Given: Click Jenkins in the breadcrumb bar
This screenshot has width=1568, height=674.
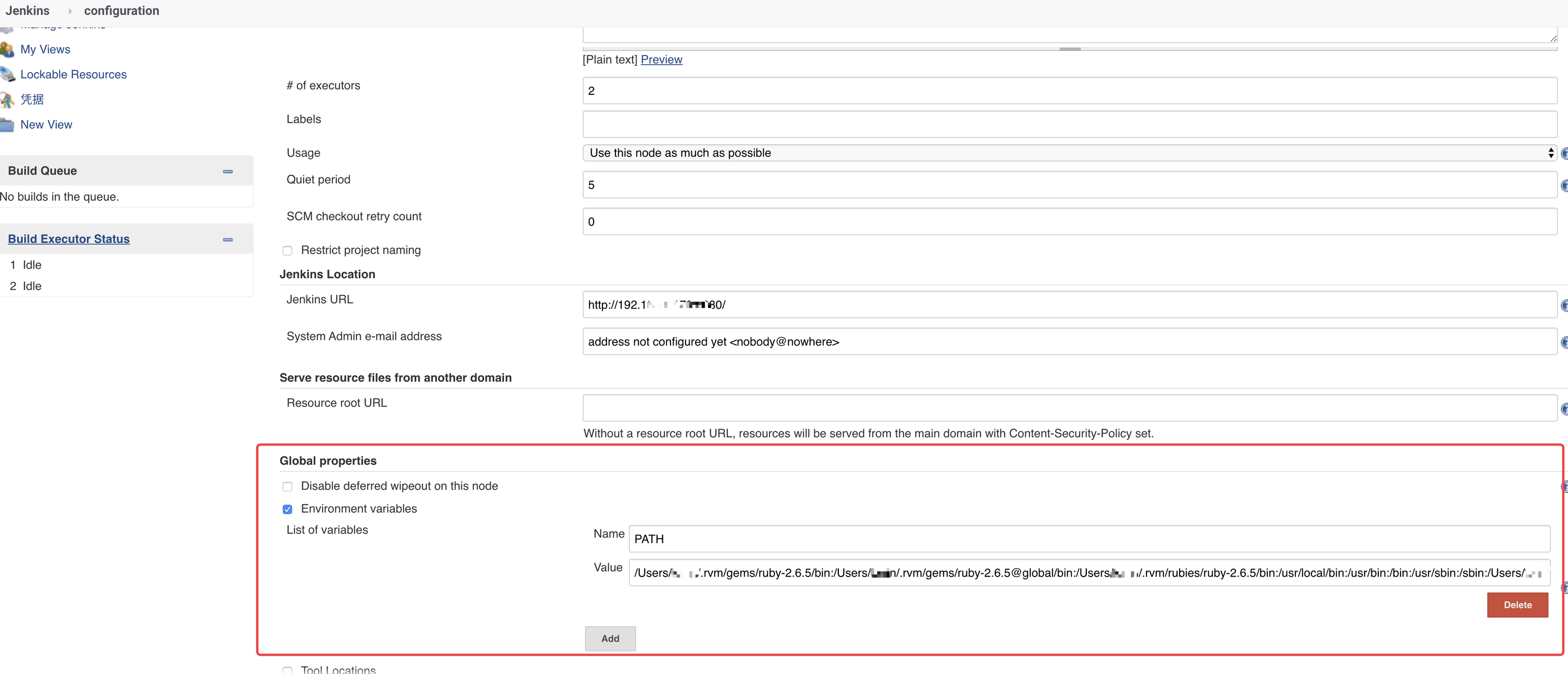Looking at the screenshot, I should coord(27,11).
